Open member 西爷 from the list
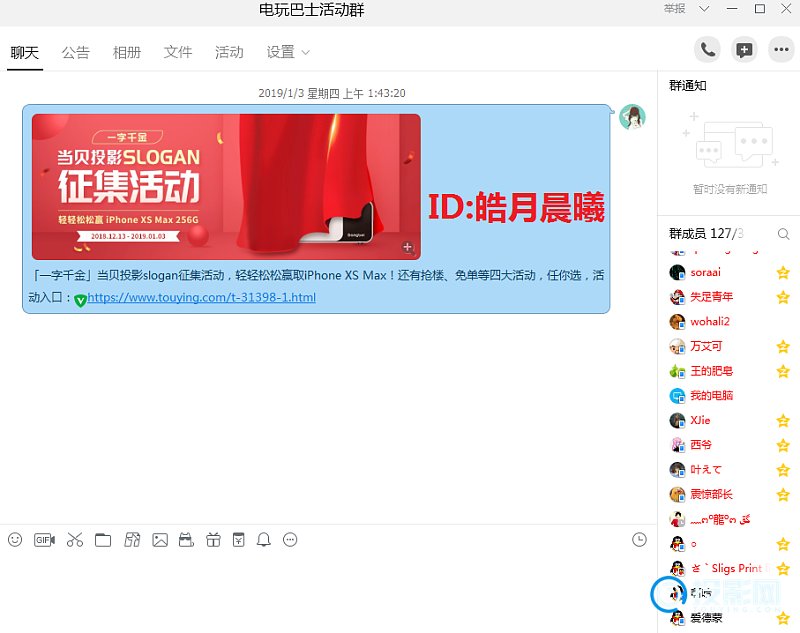 729,445
